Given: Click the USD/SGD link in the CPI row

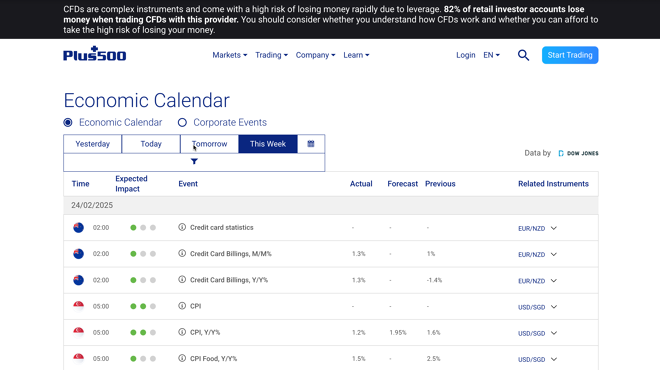Looking at the screenshot, I should pos(531,307).
